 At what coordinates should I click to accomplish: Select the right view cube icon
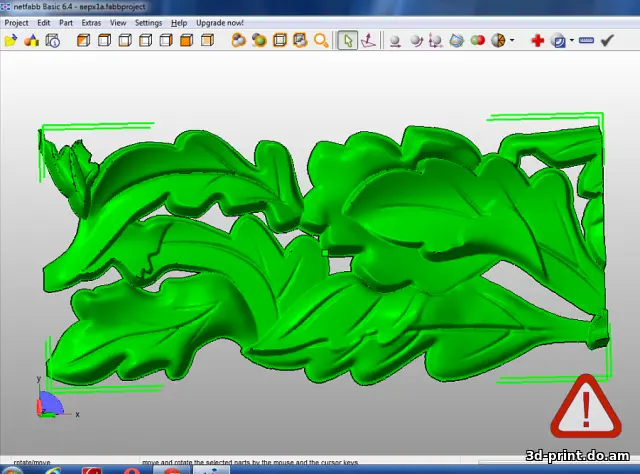(166, 40)
